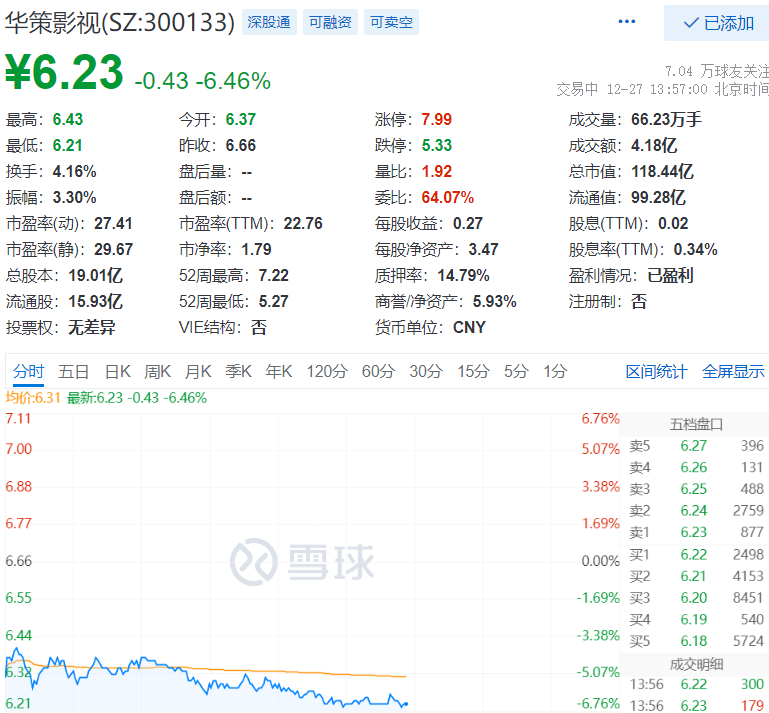Switch to the 季K chart tab
The width and height of the screenshot is (769, 713).
(x=238, y=371)
